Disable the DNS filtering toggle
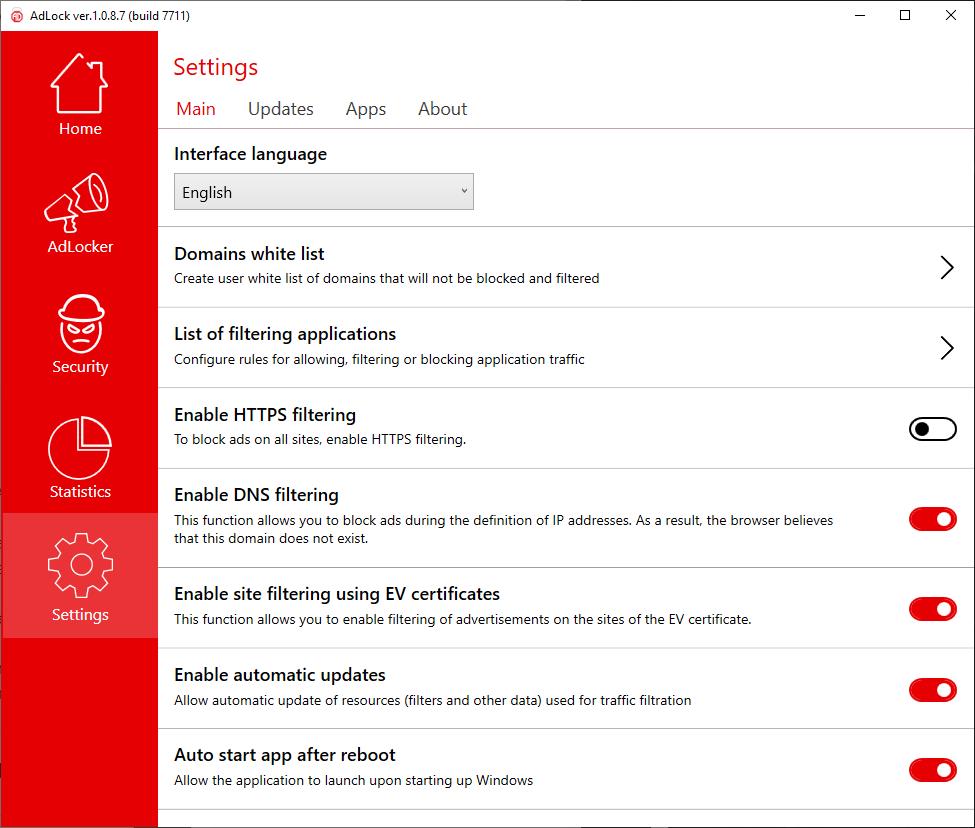 pyautogui.click(x=932, y=518)
